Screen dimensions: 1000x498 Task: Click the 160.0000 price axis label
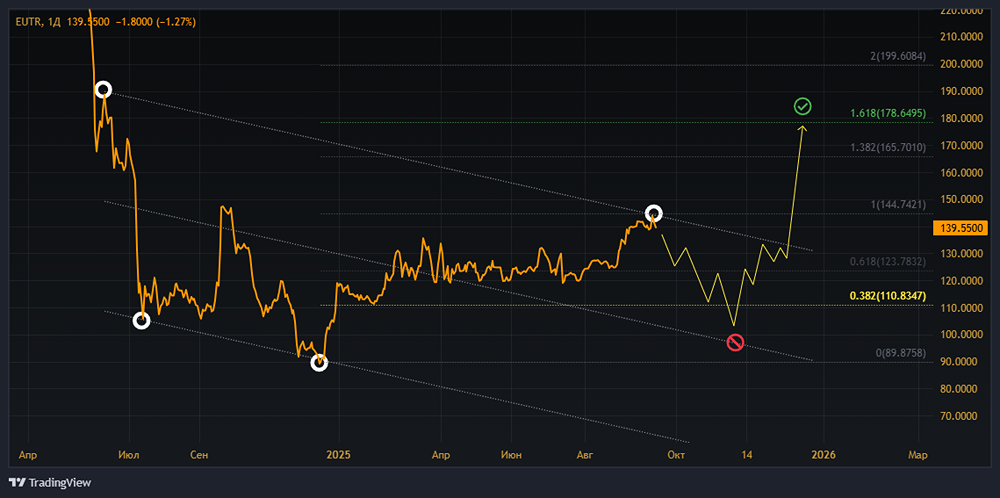click(x=960, y=172)
